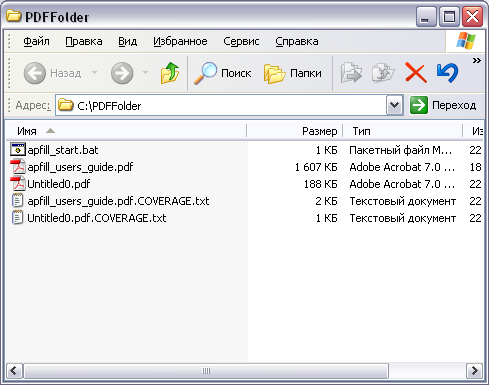Click type Пакетный файл M...
The width and height of the screenshot is (489, 385).
point(400,150)
